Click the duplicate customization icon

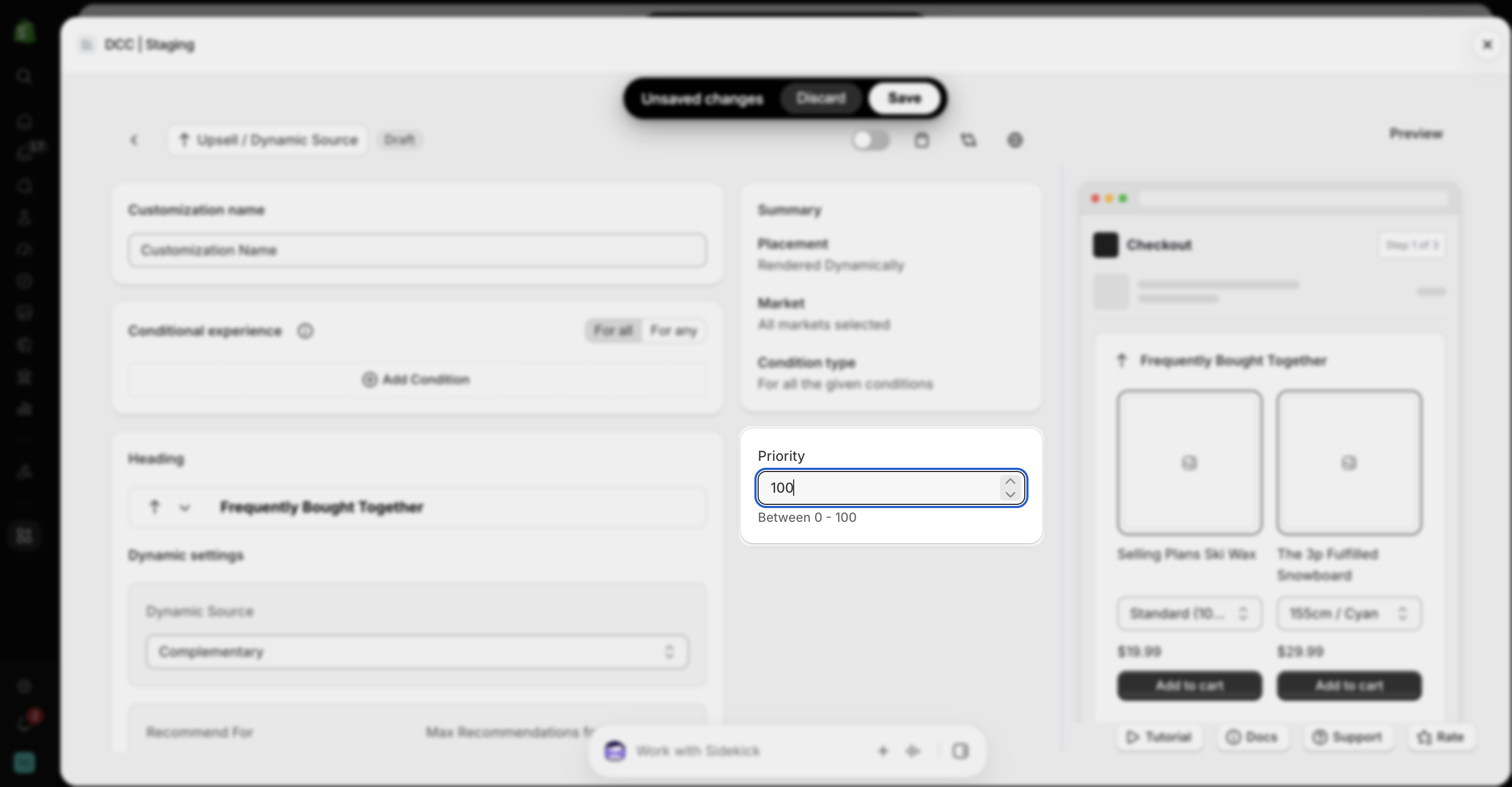pyautogui.click(x=969, y=141)
